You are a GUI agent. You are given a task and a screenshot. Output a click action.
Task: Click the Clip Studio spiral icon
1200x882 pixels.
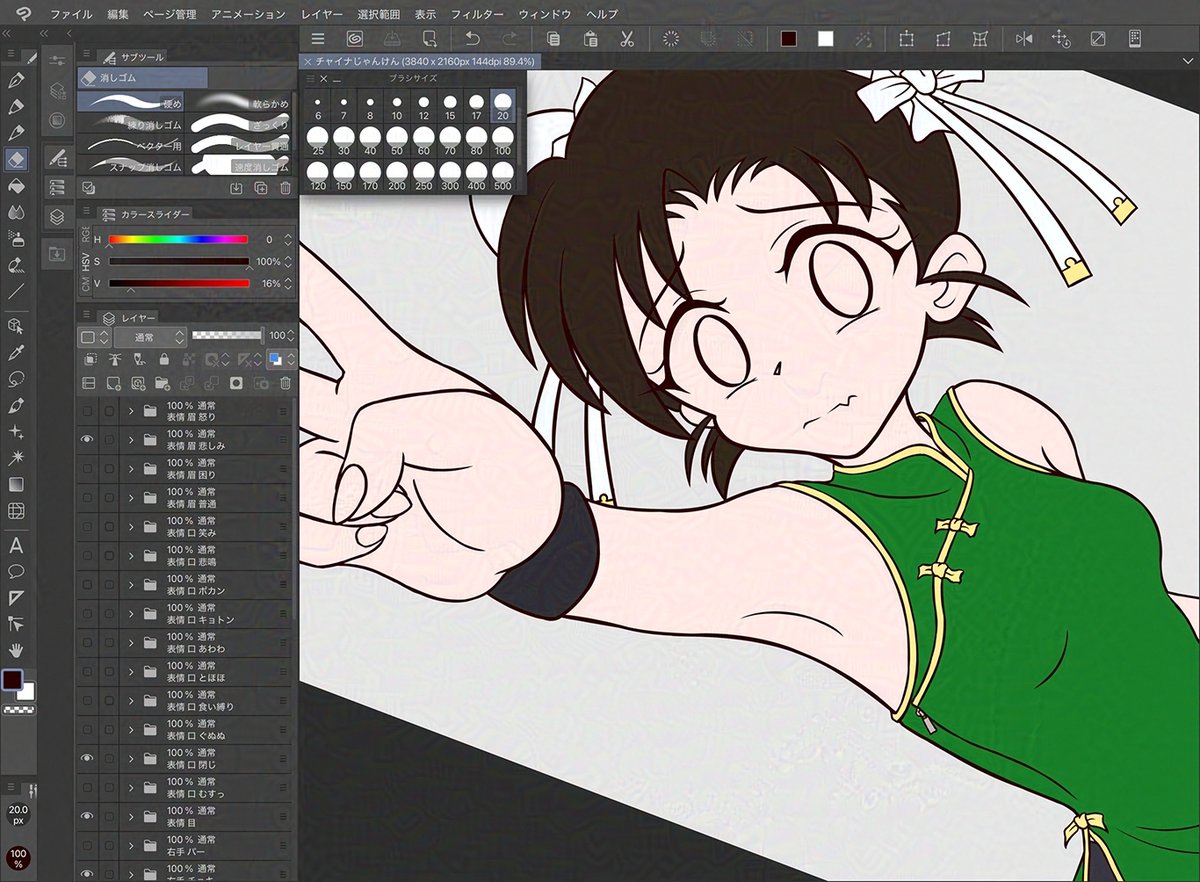pos(354,39)
